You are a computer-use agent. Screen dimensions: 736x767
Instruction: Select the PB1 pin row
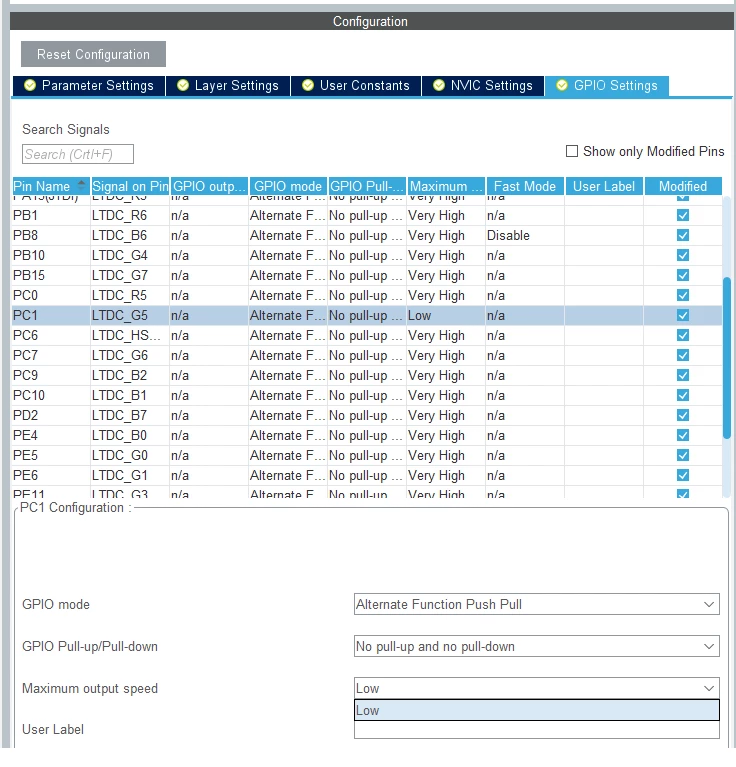pyautogui.click(x=367, y=215)
